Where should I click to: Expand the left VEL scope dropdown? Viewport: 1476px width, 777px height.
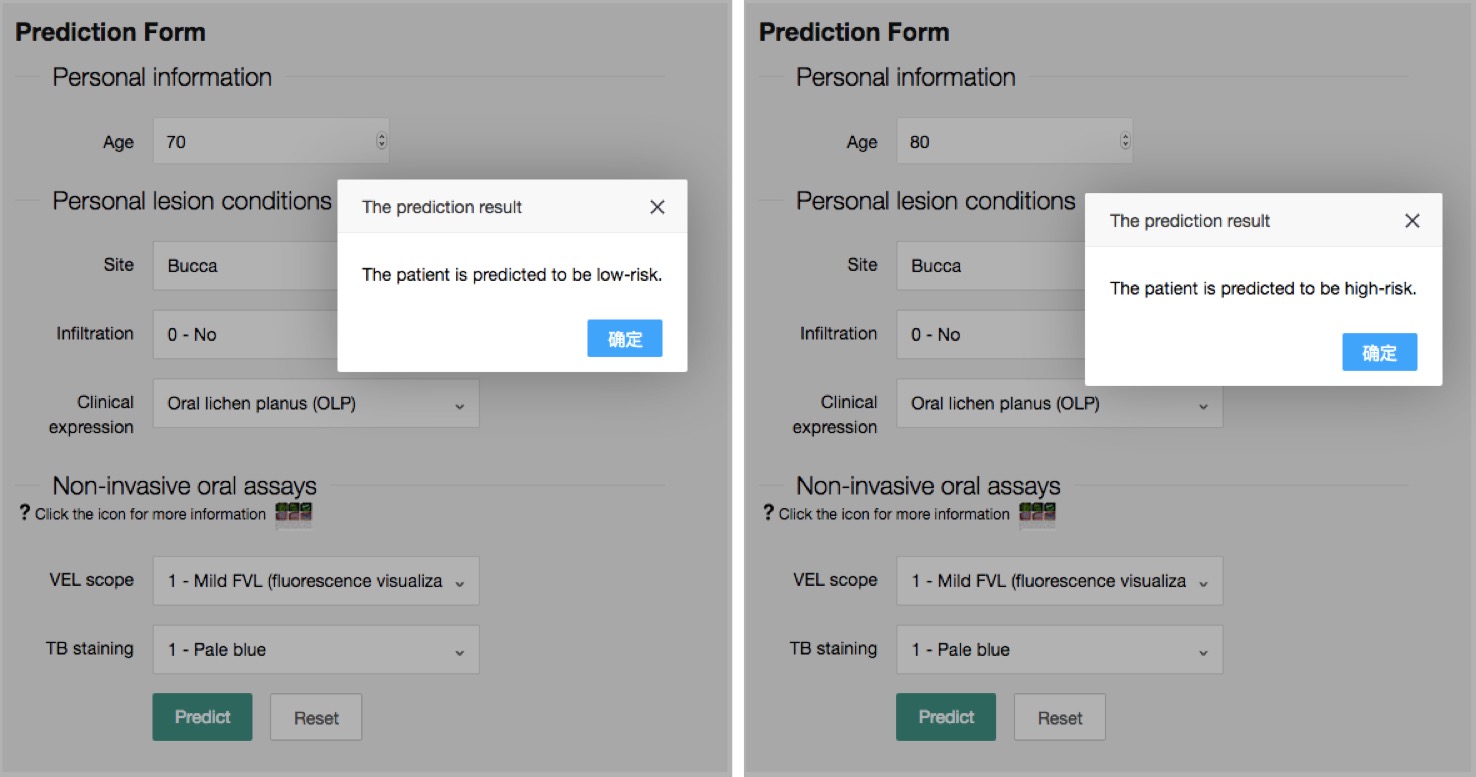click(315, 581)
